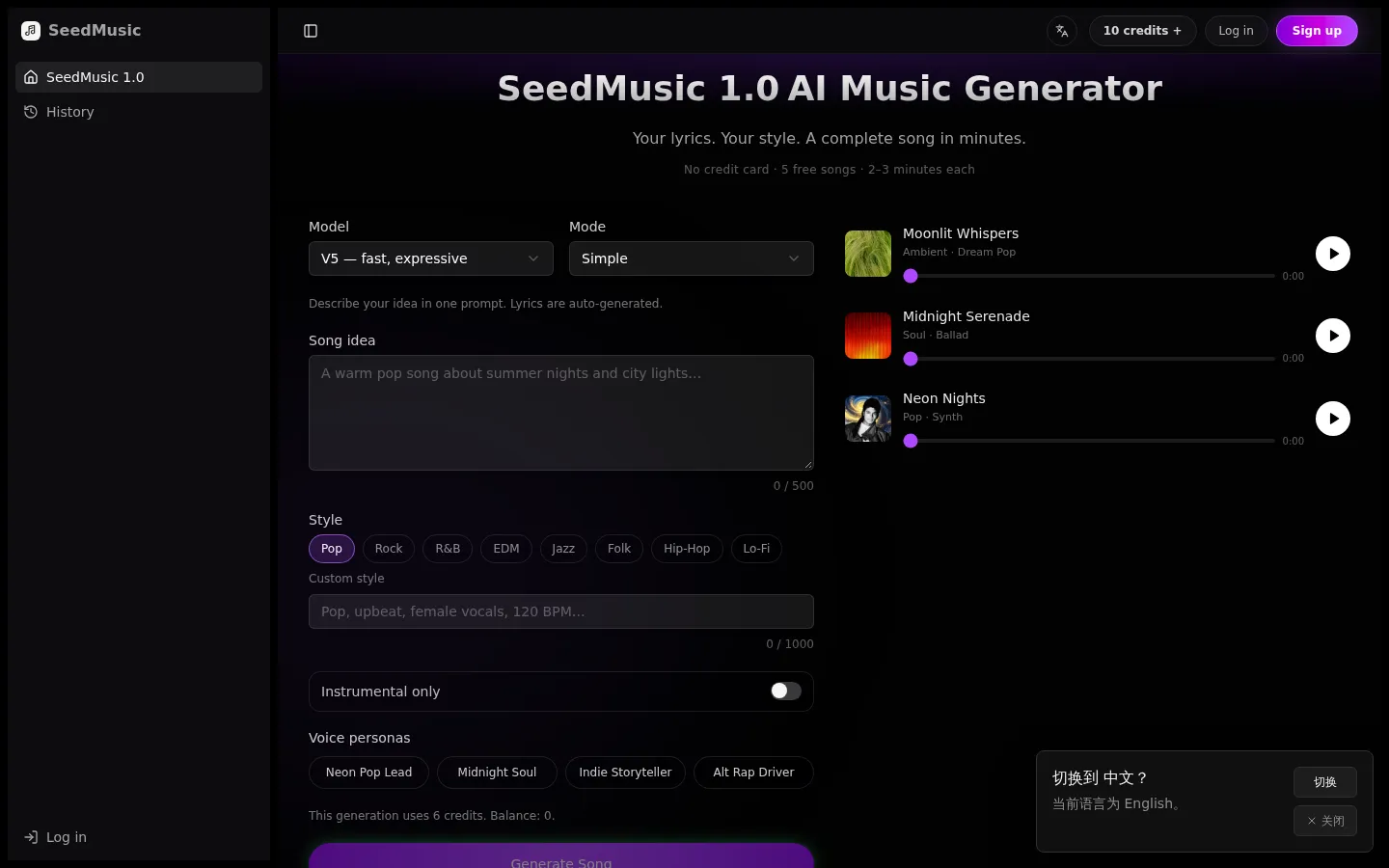Focus the Custom style input field
1389x868 pixels.
[561, 611]
